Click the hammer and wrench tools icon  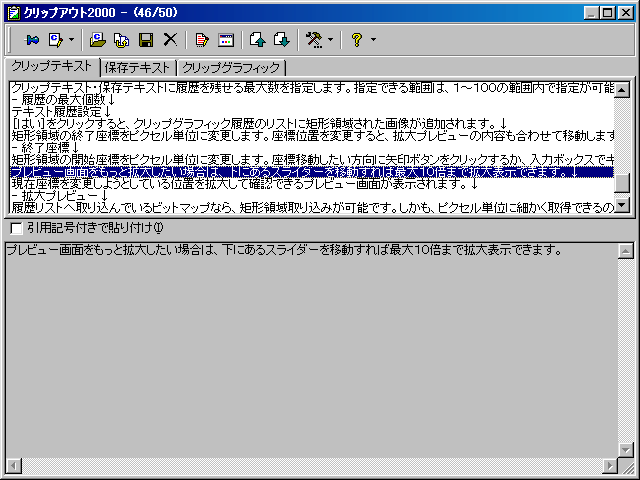tap(314, 40)
